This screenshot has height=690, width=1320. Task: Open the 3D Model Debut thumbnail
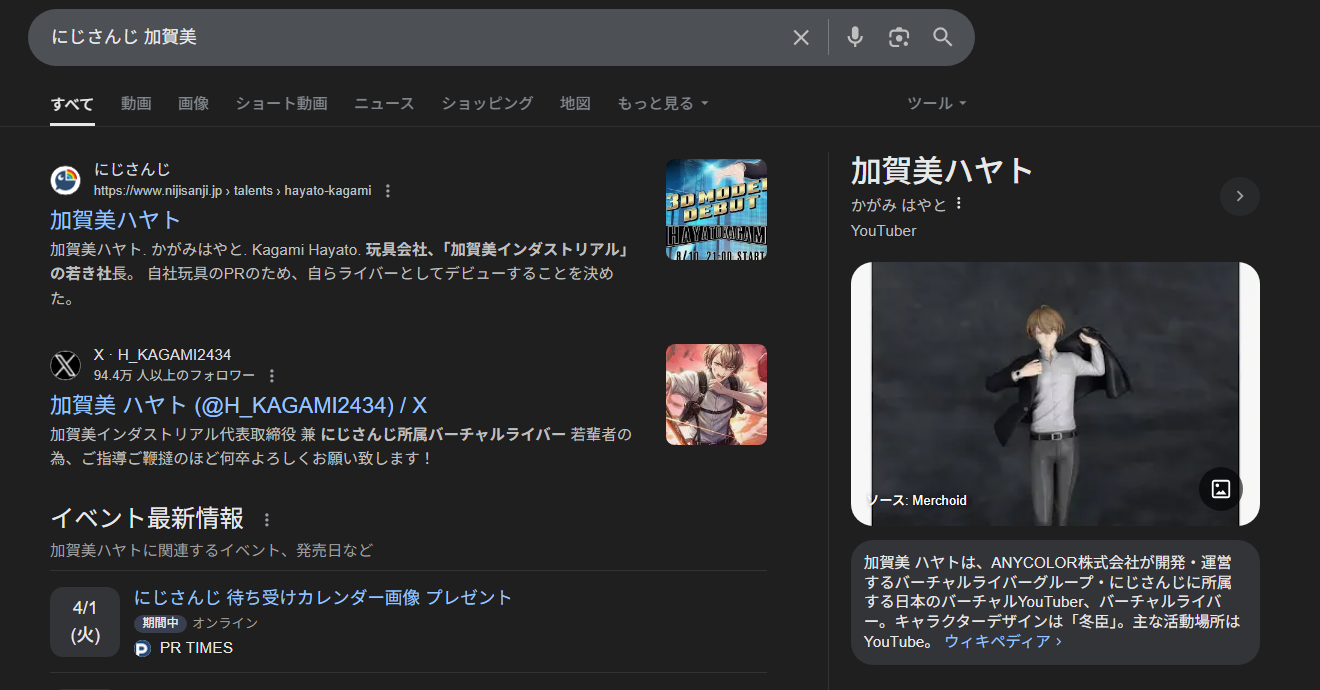[x=716, y=210]
